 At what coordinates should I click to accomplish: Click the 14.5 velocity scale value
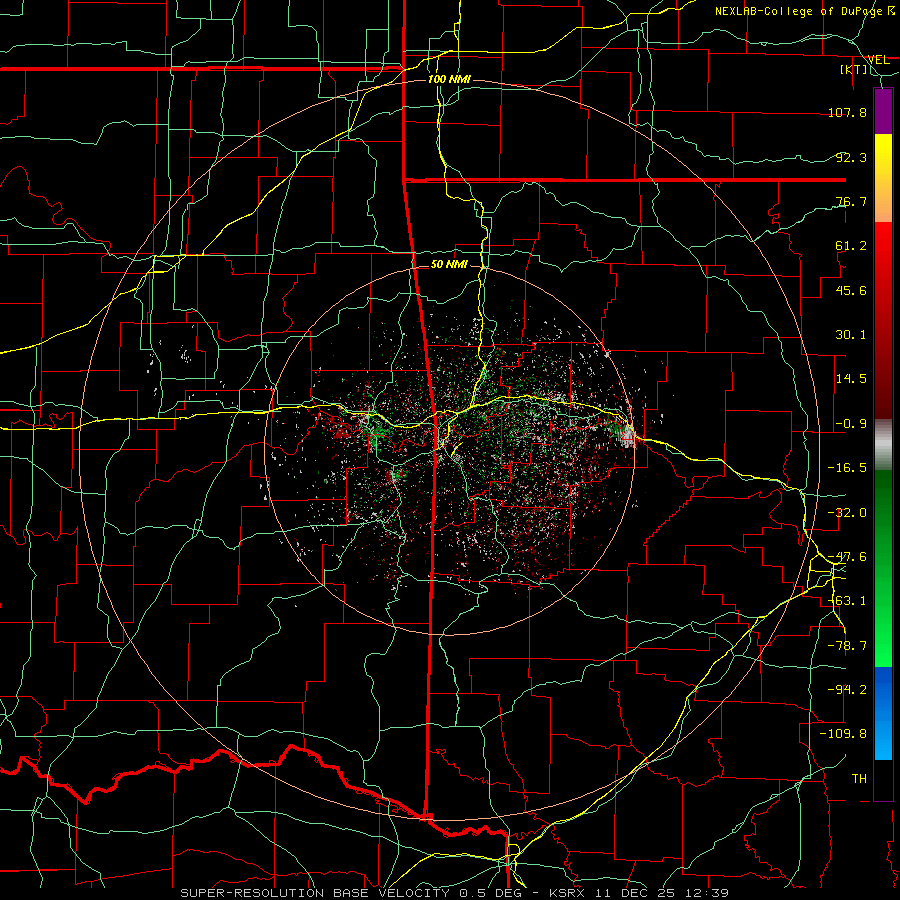pos(851,379)
